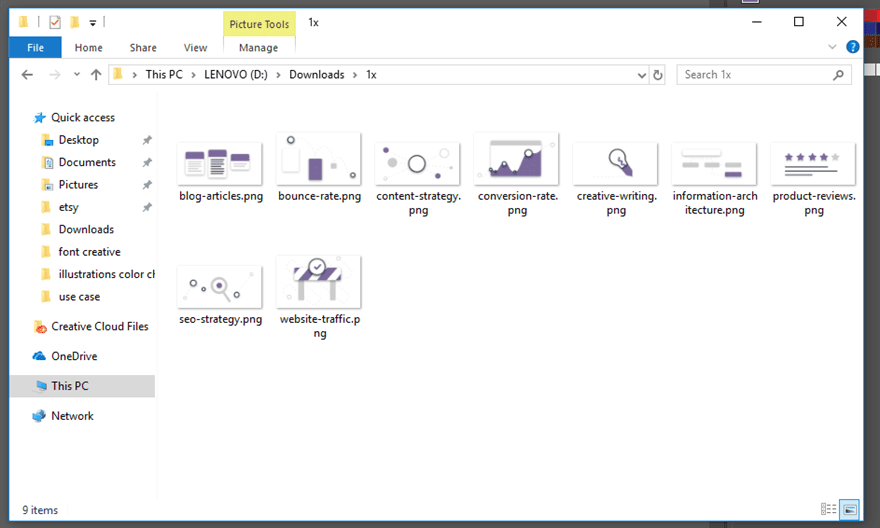The image size is (880, 528).
Task: Select OneDrive in the navigation pane
Action: (73, 356)
